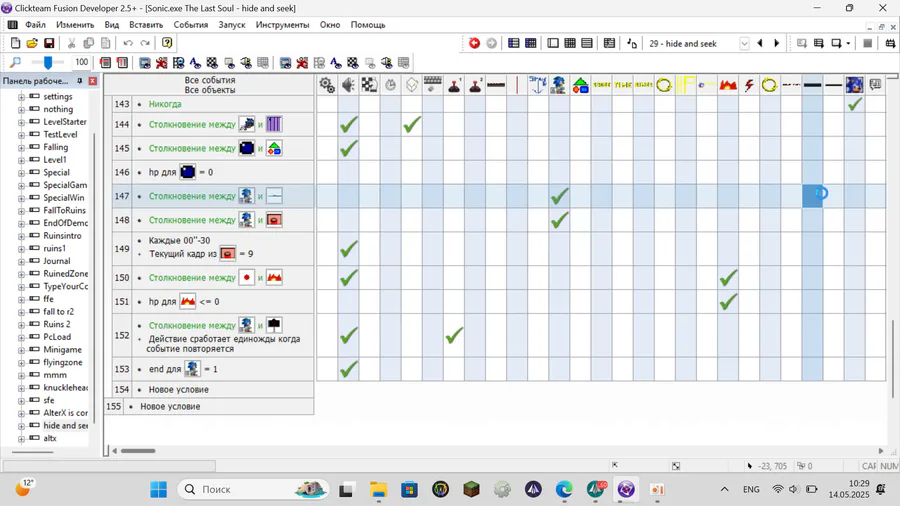This screenshot has height=506, width=900.
Task: Close the workspace panel
Action: [92, 81]
